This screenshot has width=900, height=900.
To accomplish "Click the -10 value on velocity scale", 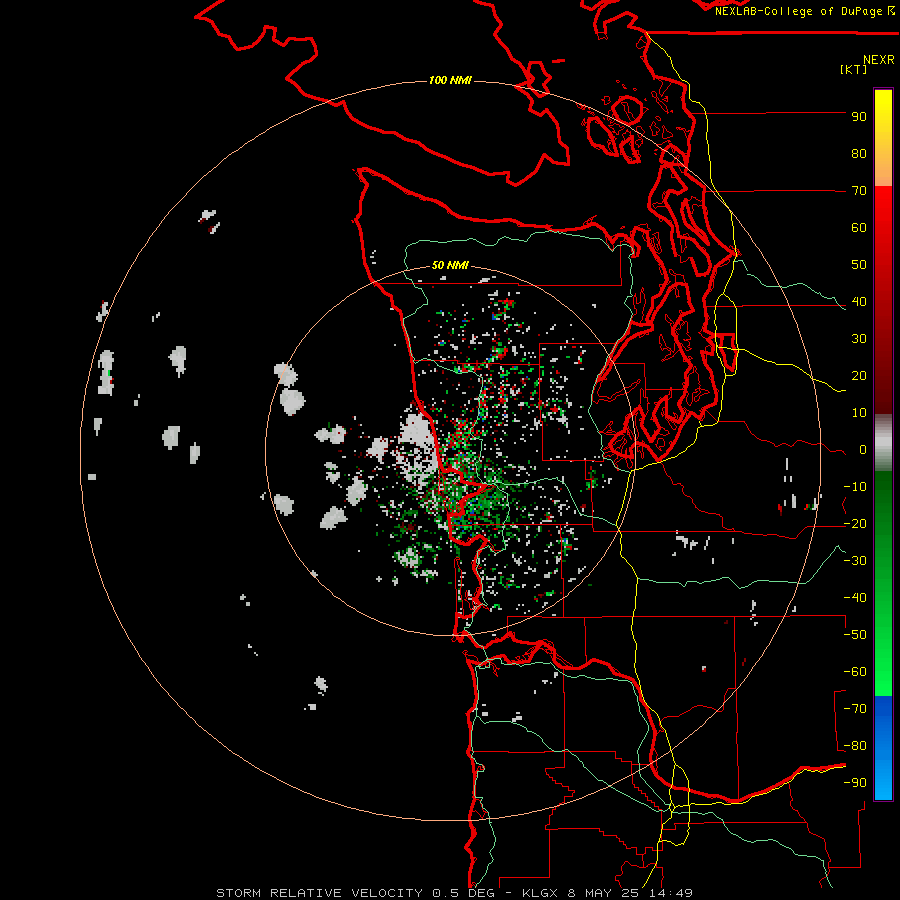I will [855, 487].
